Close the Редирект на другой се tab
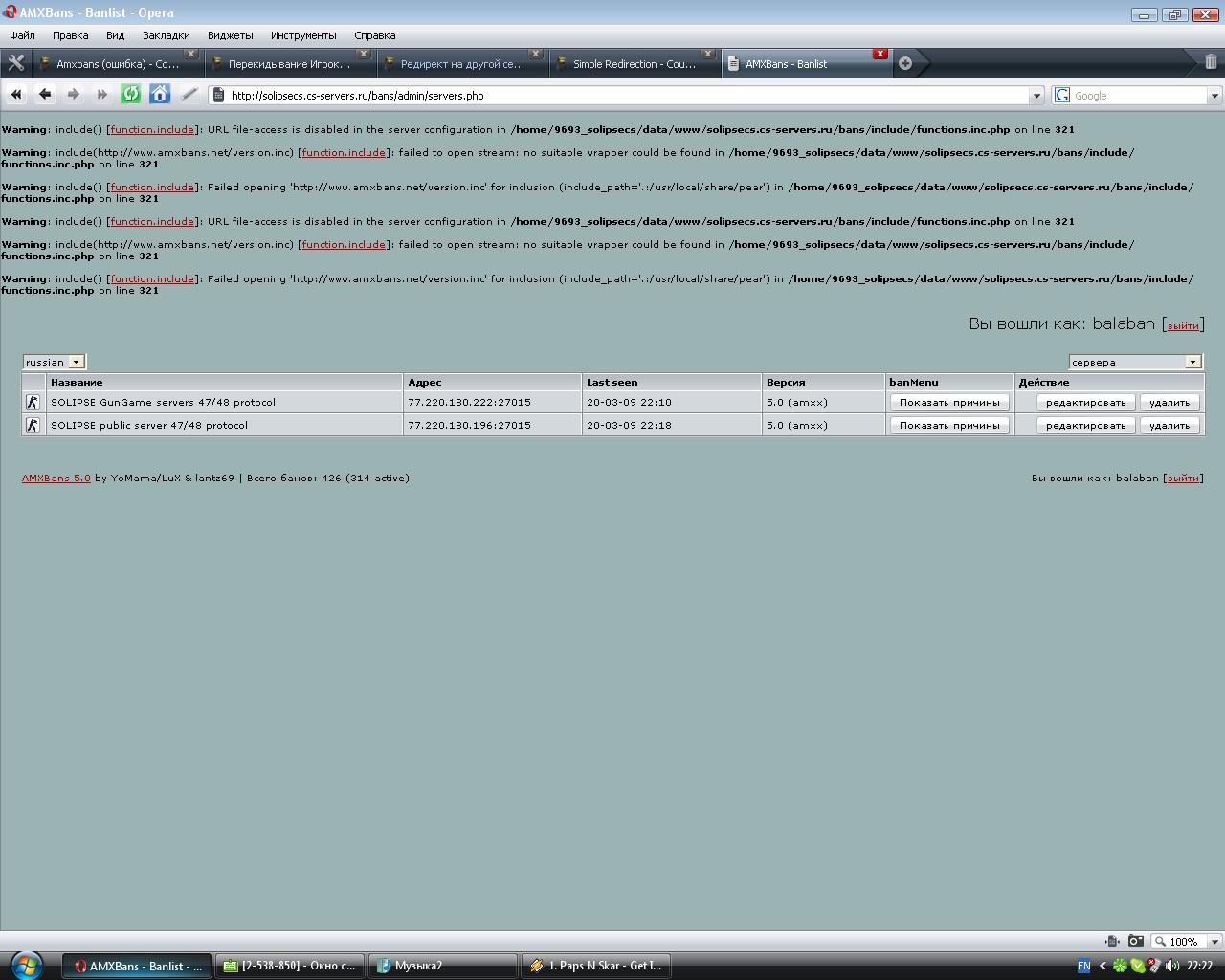 pyautogui.click(x=536, y=54)
